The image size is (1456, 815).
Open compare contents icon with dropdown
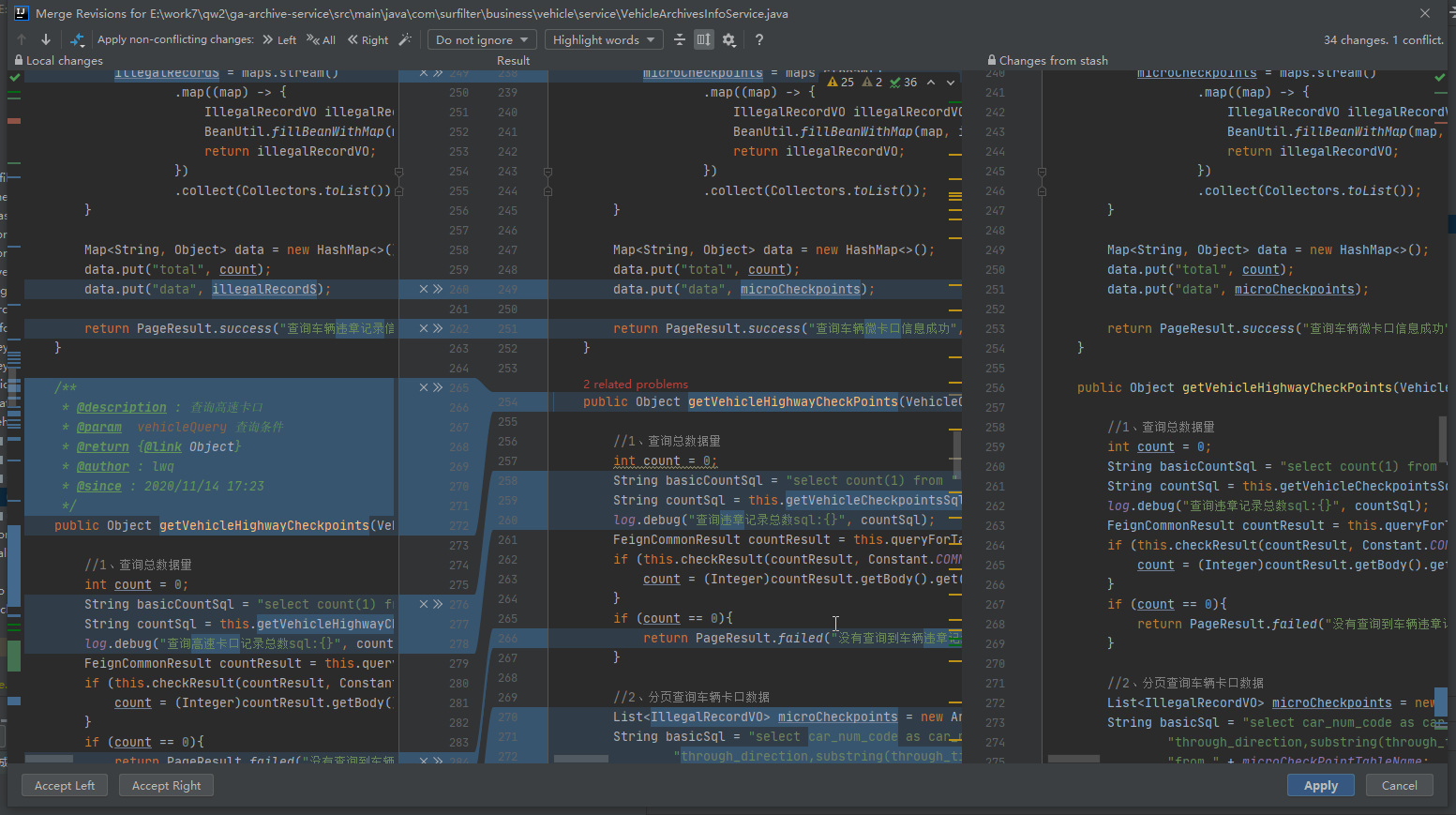(77, 39)
